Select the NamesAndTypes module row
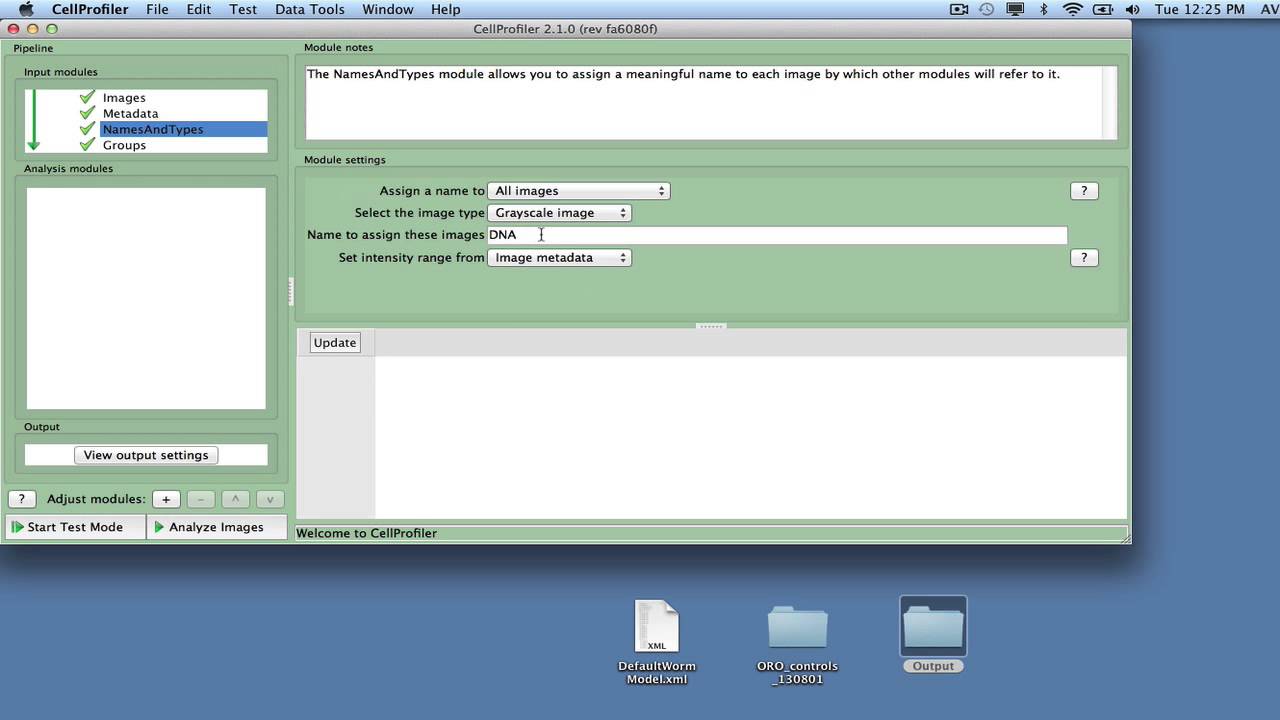The width and height of the screenshot is (1280, 720). pyautogui.click(x=183, y=129)
